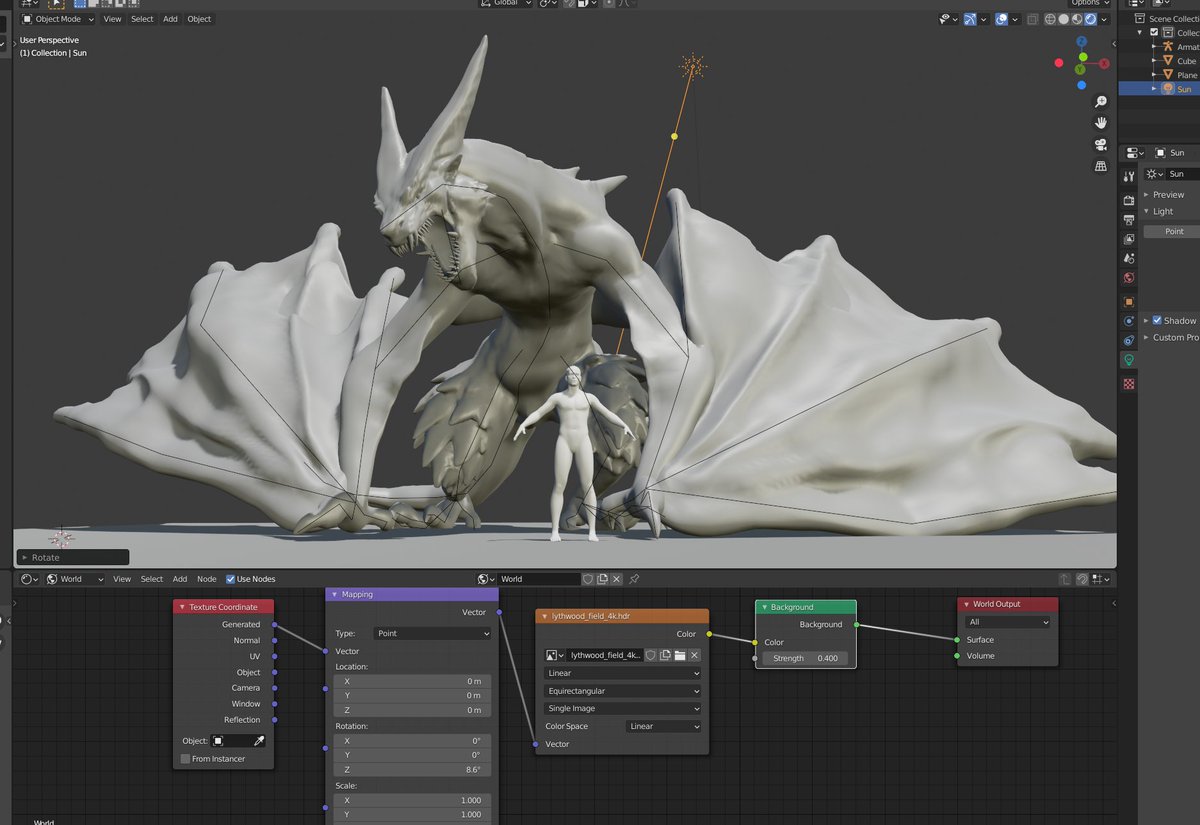Select the Point light type button
This screenshot has width=1200, height=825.
(1172, 231)
